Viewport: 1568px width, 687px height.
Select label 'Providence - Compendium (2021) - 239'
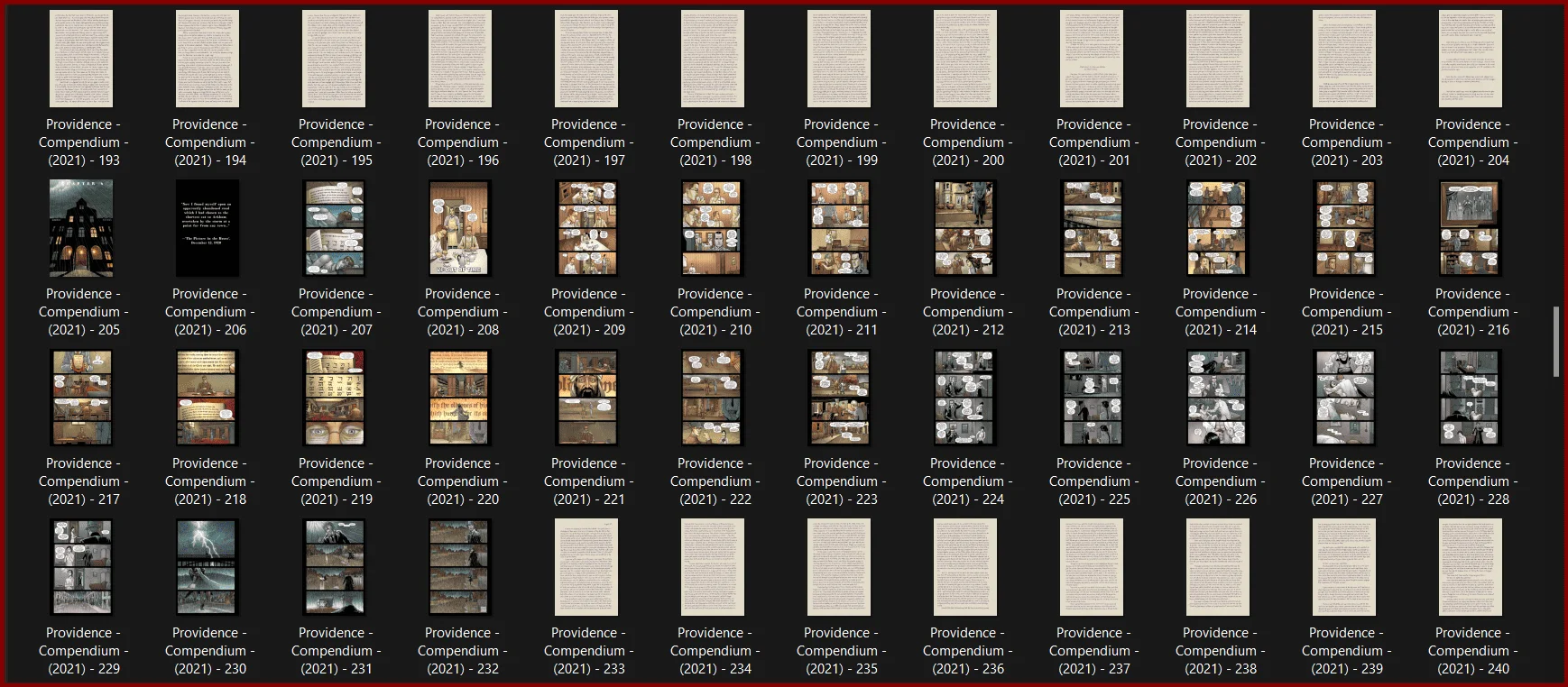tap(1346, 651)
